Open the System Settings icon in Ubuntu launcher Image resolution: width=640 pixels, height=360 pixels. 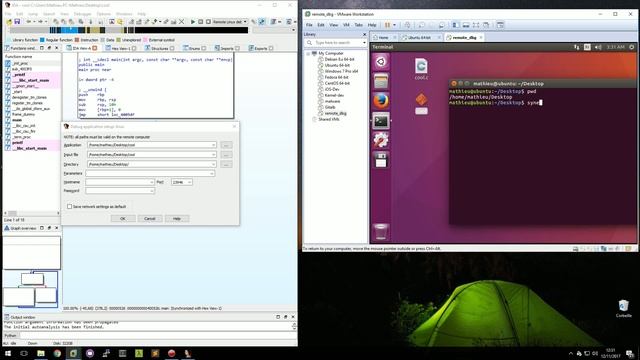point(381,140)
